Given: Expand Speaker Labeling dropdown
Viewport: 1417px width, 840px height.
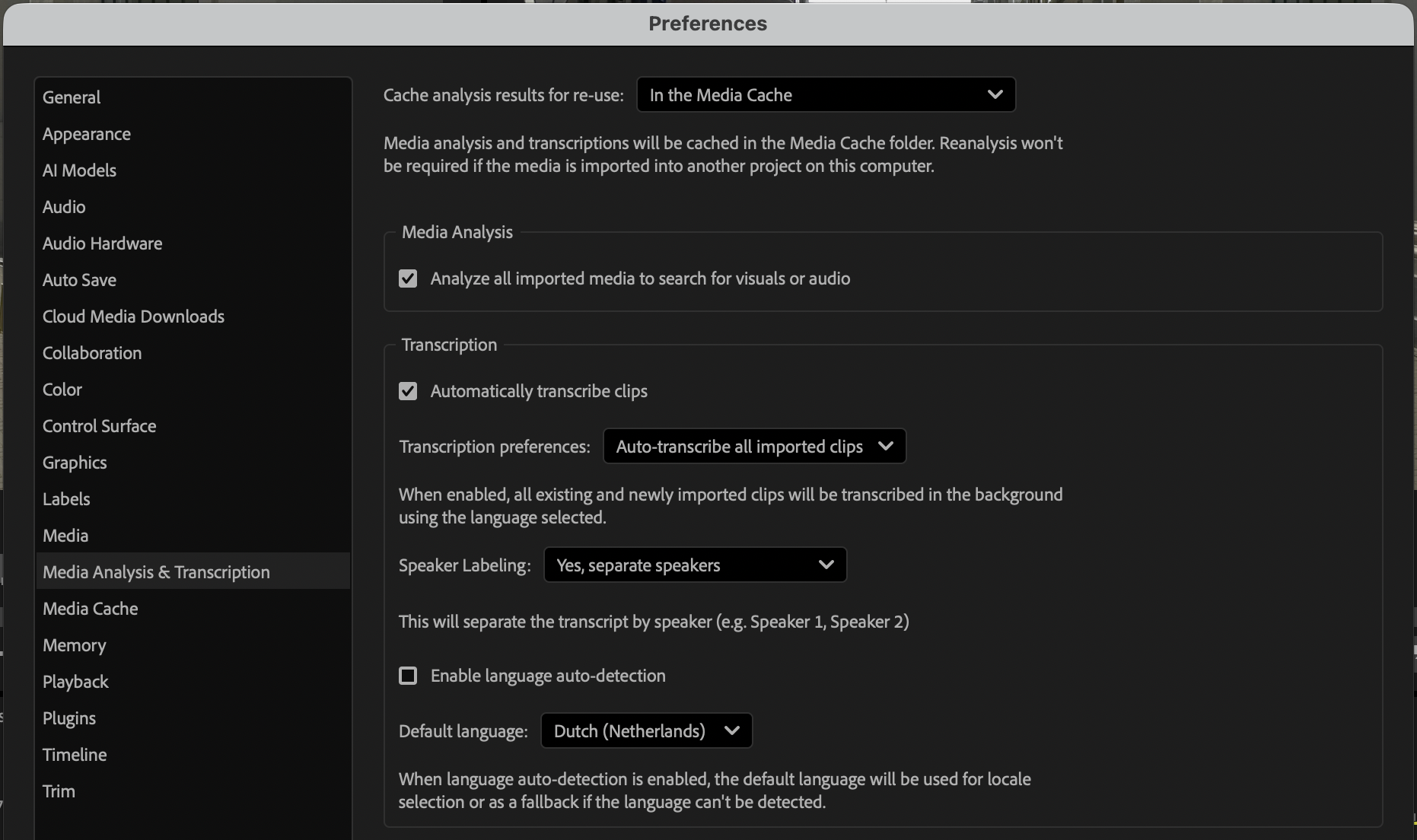Looking at the screenshot, I should 695,565.
